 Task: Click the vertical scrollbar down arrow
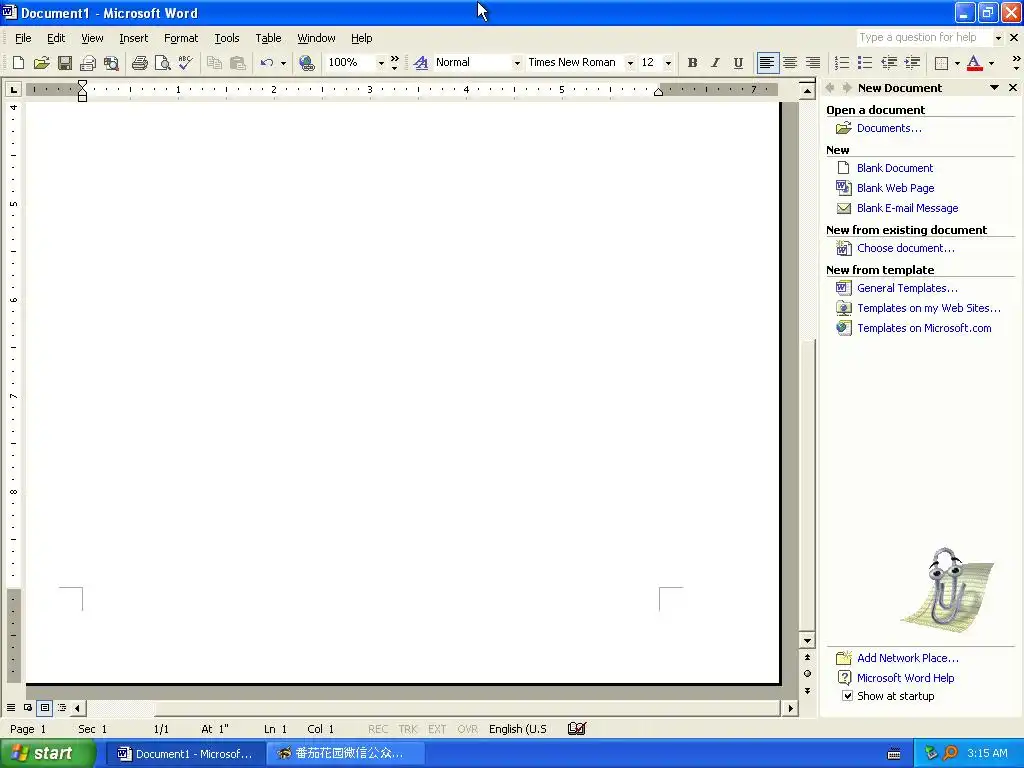(807, 641)
